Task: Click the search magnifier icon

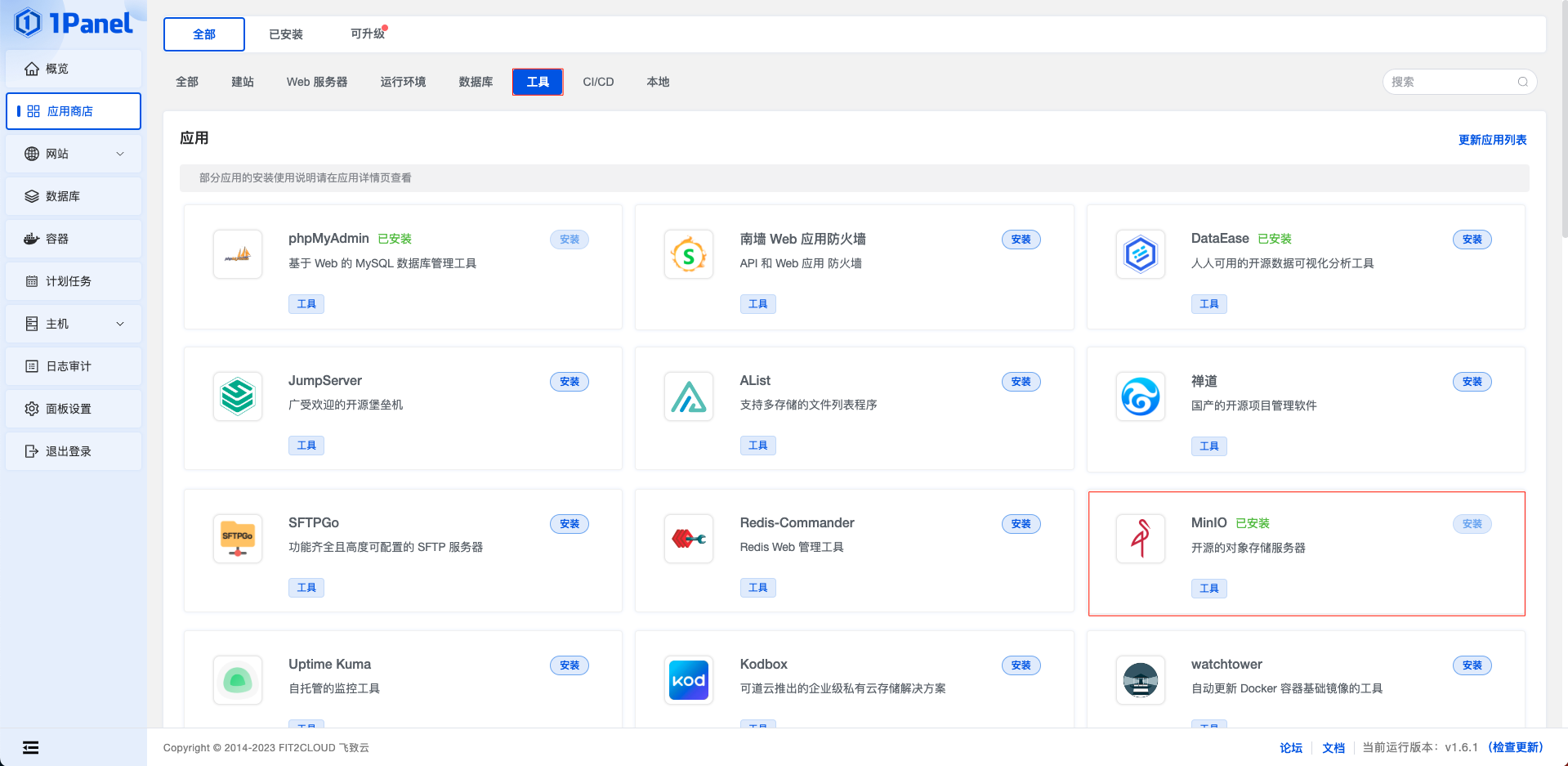Action: [x=1522, y=82]
